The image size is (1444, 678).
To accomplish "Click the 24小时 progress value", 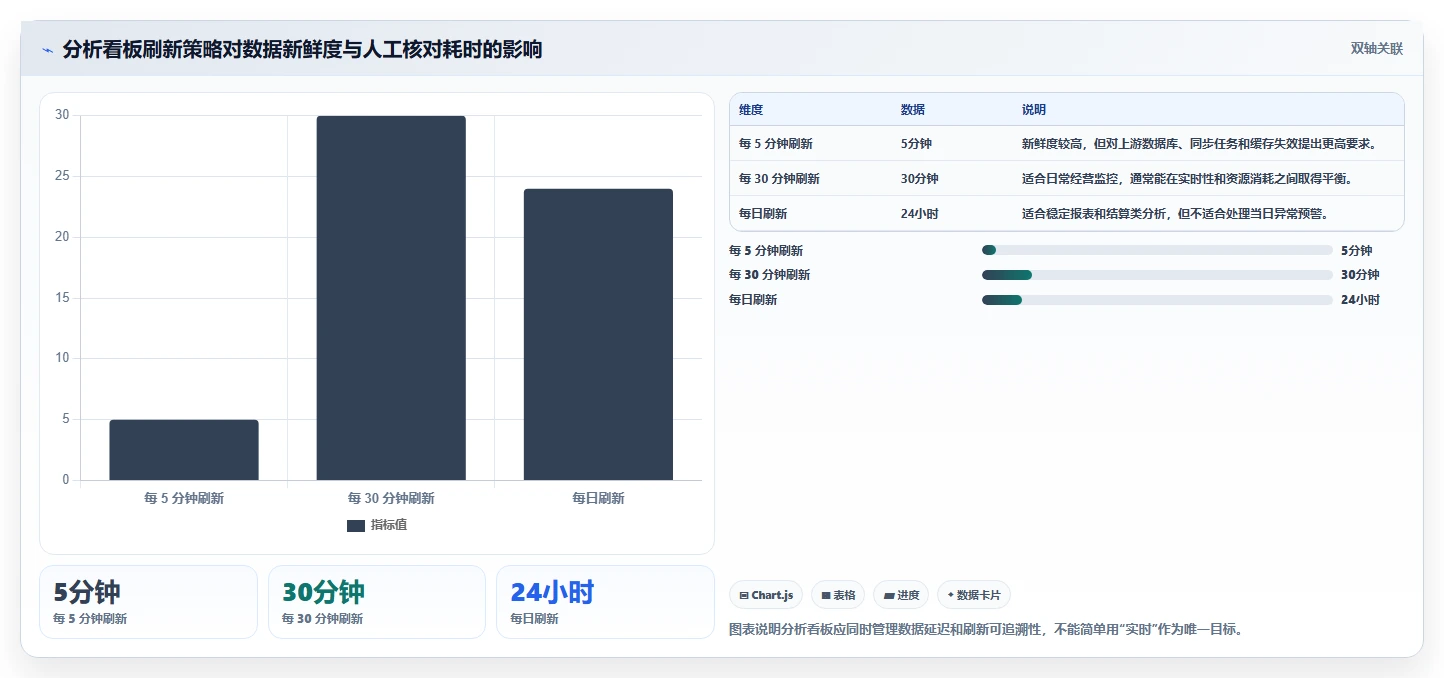I will [x=1360, y=300].
